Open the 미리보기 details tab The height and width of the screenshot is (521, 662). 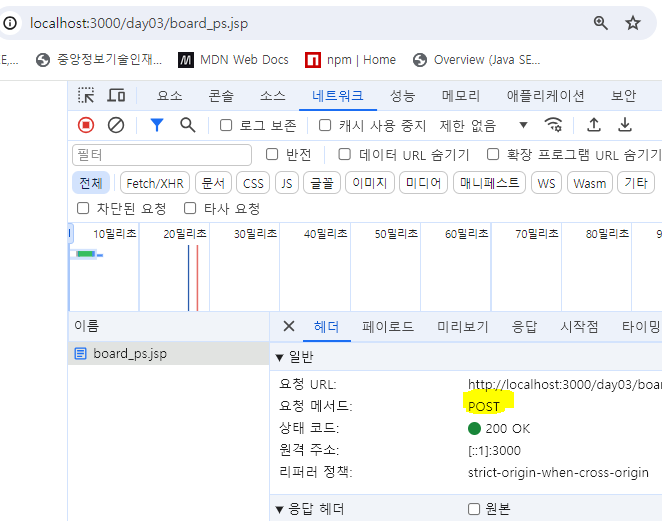click(462, 326)
